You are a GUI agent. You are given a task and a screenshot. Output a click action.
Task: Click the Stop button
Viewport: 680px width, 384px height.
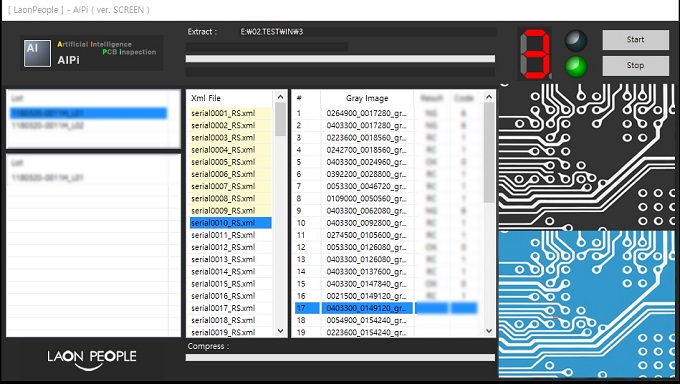635,66
